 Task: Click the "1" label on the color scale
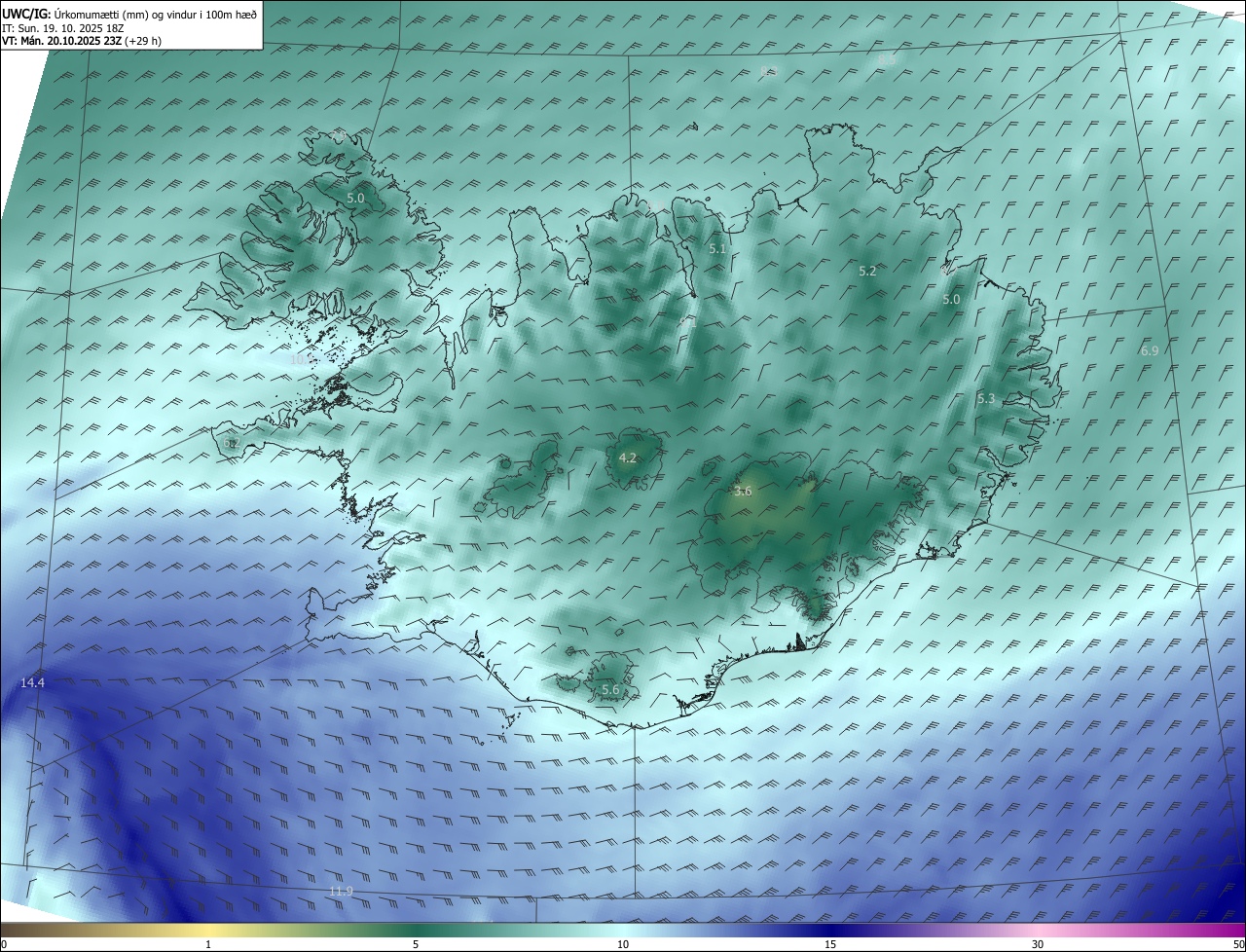(208, 944)
